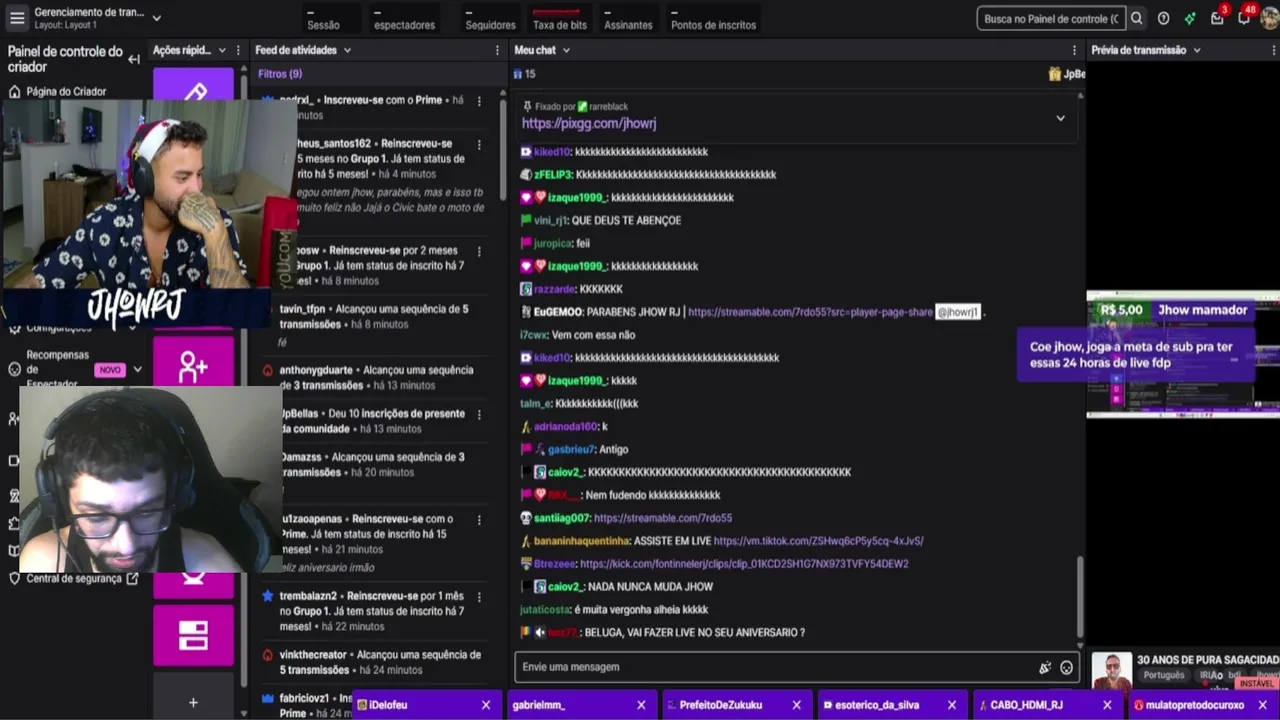This screenshot has width=1280, height=720.
Task: Open notifications icon with badge 48
Action: [1244, 18]
